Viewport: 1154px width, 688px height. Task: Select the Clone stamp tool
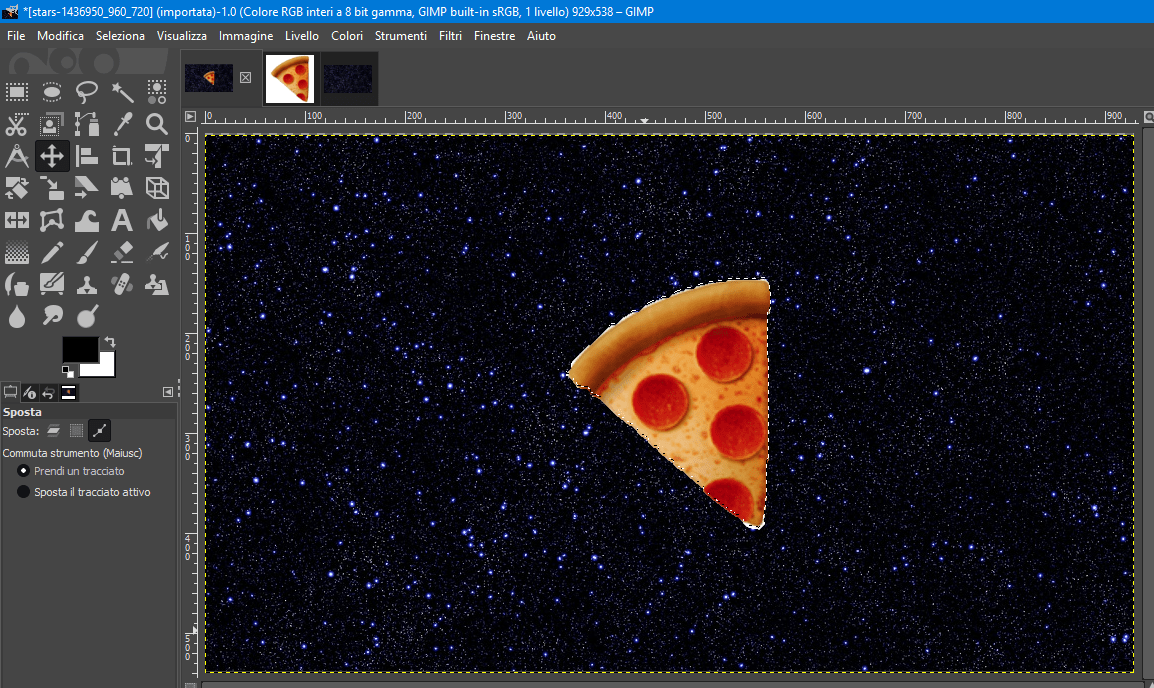pyautogui.click(x=87, y=284)
